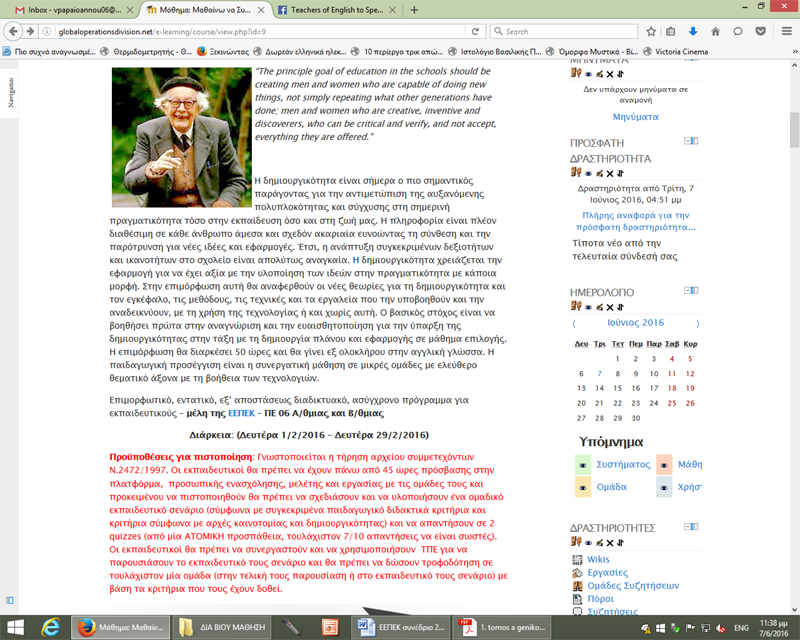
Task: Click the Πόροι resources icon
Action: click(577, 599)
